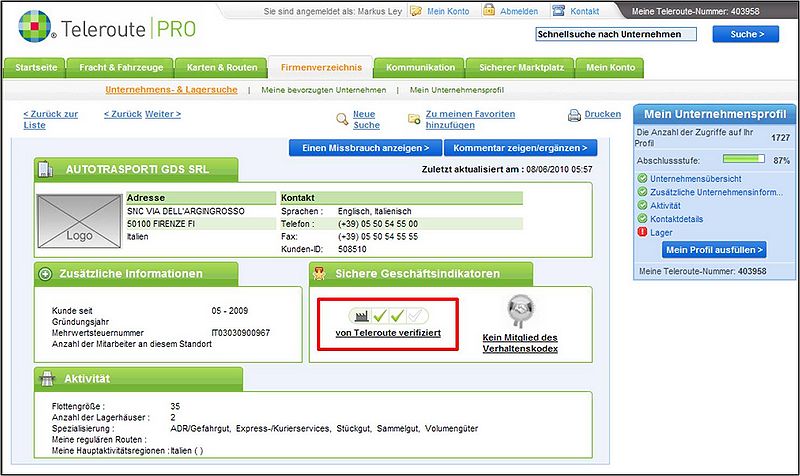Click the red warning icon beside Lager
Viewport: 800px width, 476px height.
pyautogui.click(x=642, y=232)
